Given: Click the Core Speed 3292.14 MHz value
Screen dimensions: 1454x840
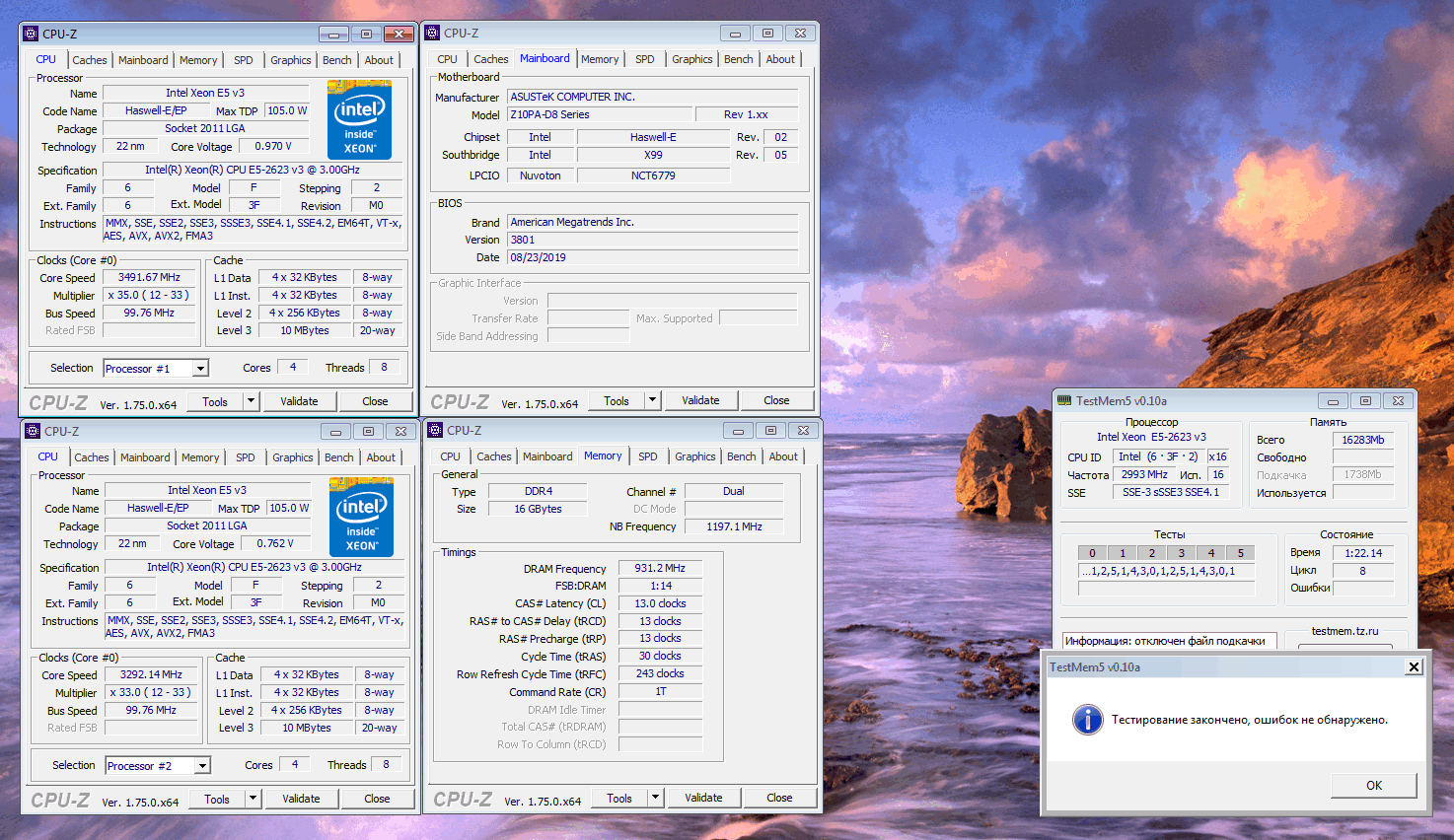Looking at the screenshot, I should [151, 674].
